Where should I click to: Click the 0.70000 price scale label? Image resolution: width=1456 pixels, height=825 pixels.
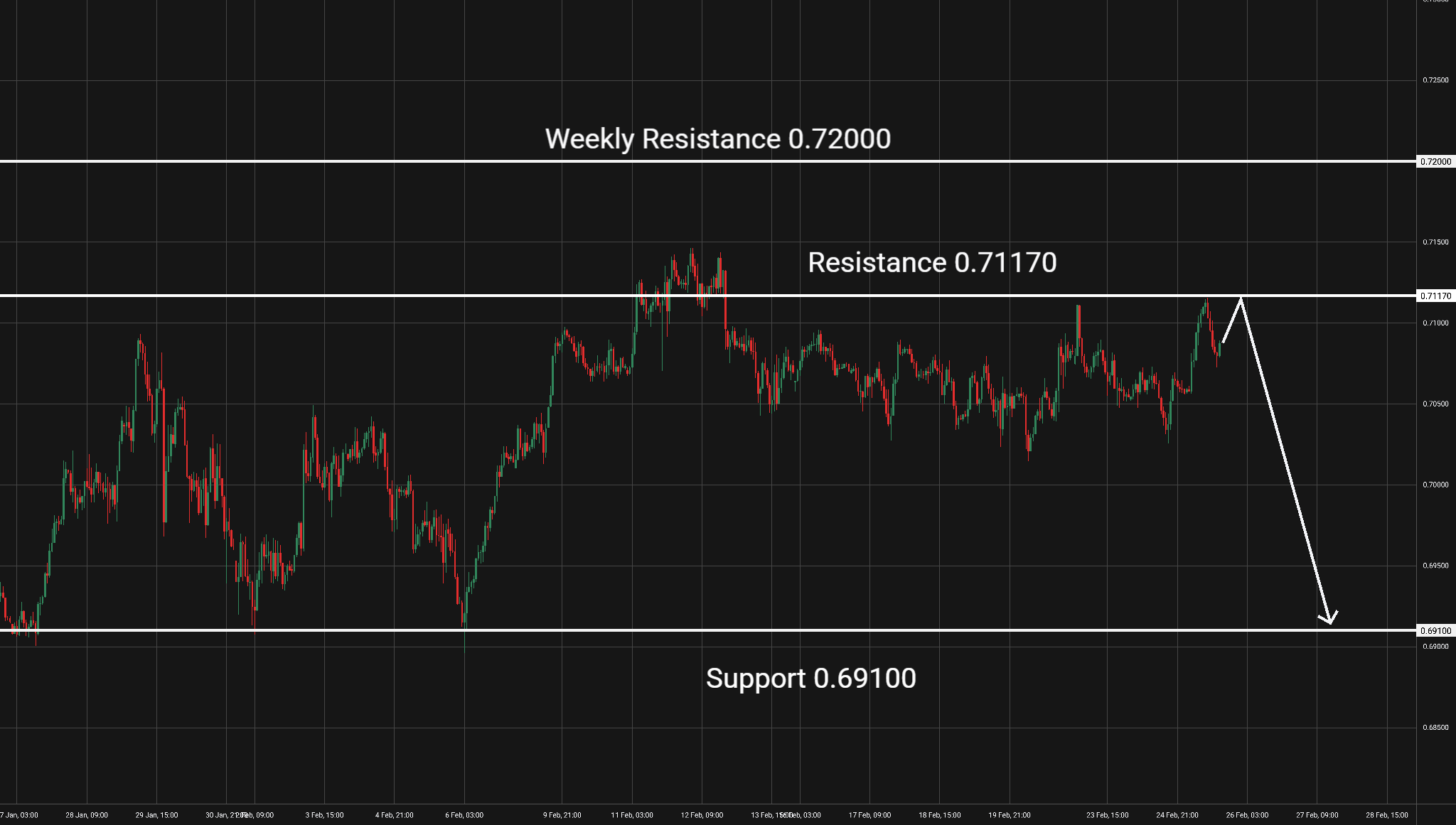[1435, 485]
